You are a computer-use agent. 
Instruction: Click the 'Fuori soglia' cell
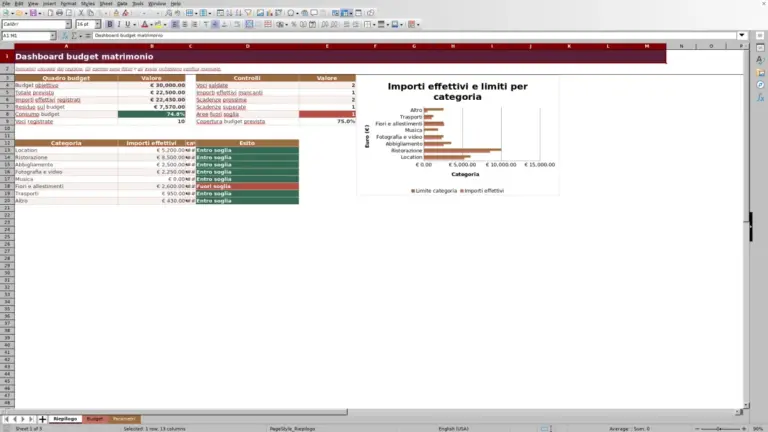pos(247,186)
